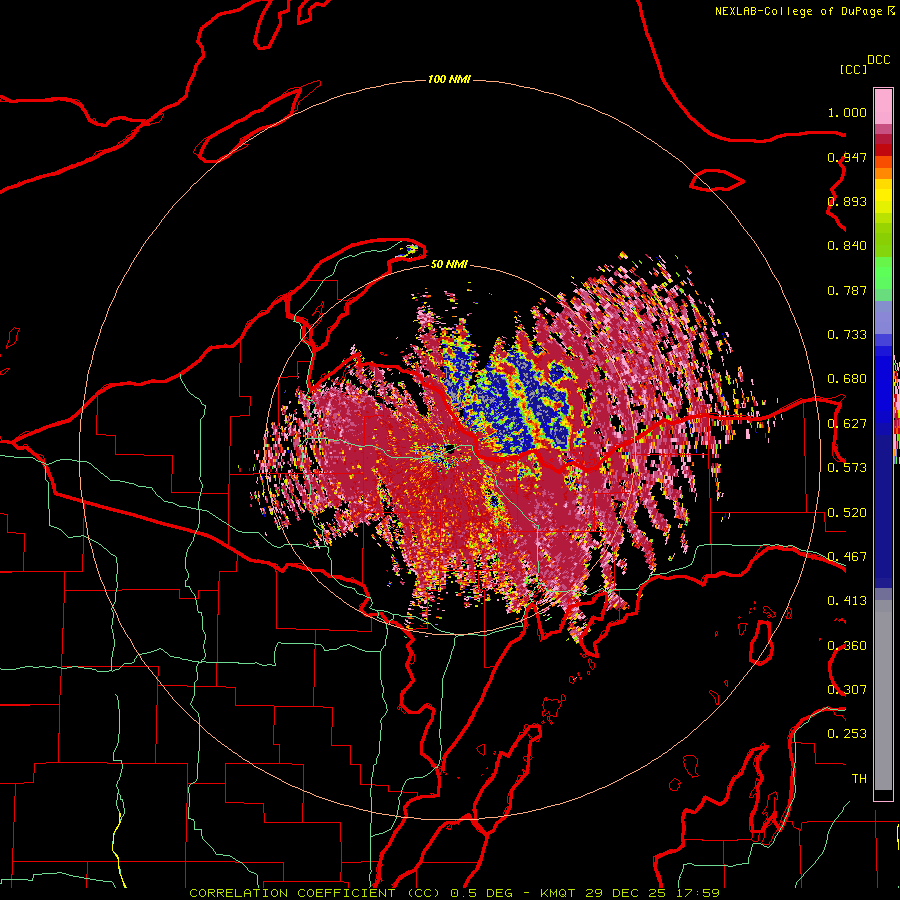Click the 0.893 color scale value
The image size is (900, 900).
[x=847, y=201]
